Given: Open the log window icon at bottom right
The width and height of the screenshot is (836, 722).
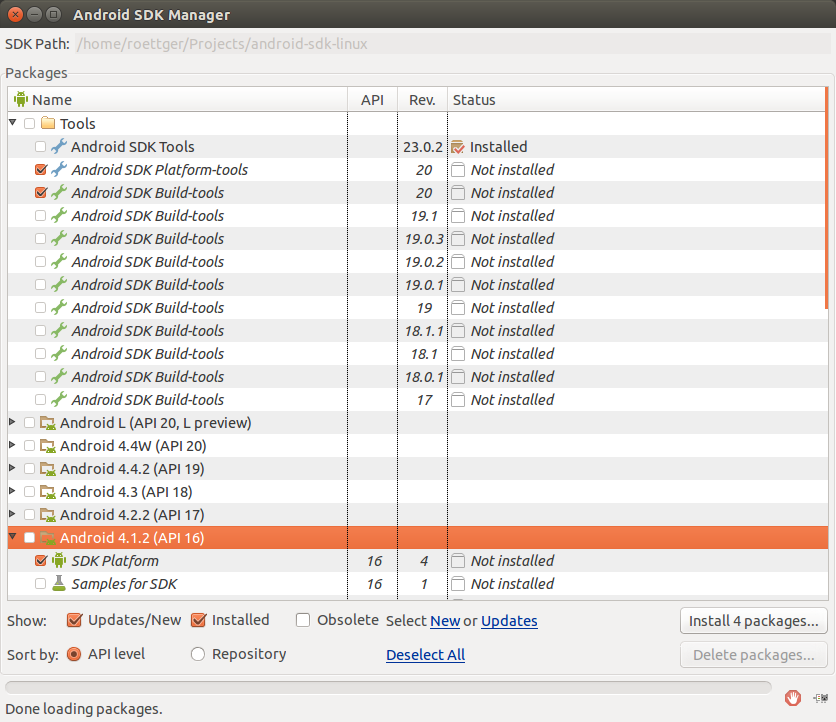Looking at the screenshot, I should [x=820, y=697].
